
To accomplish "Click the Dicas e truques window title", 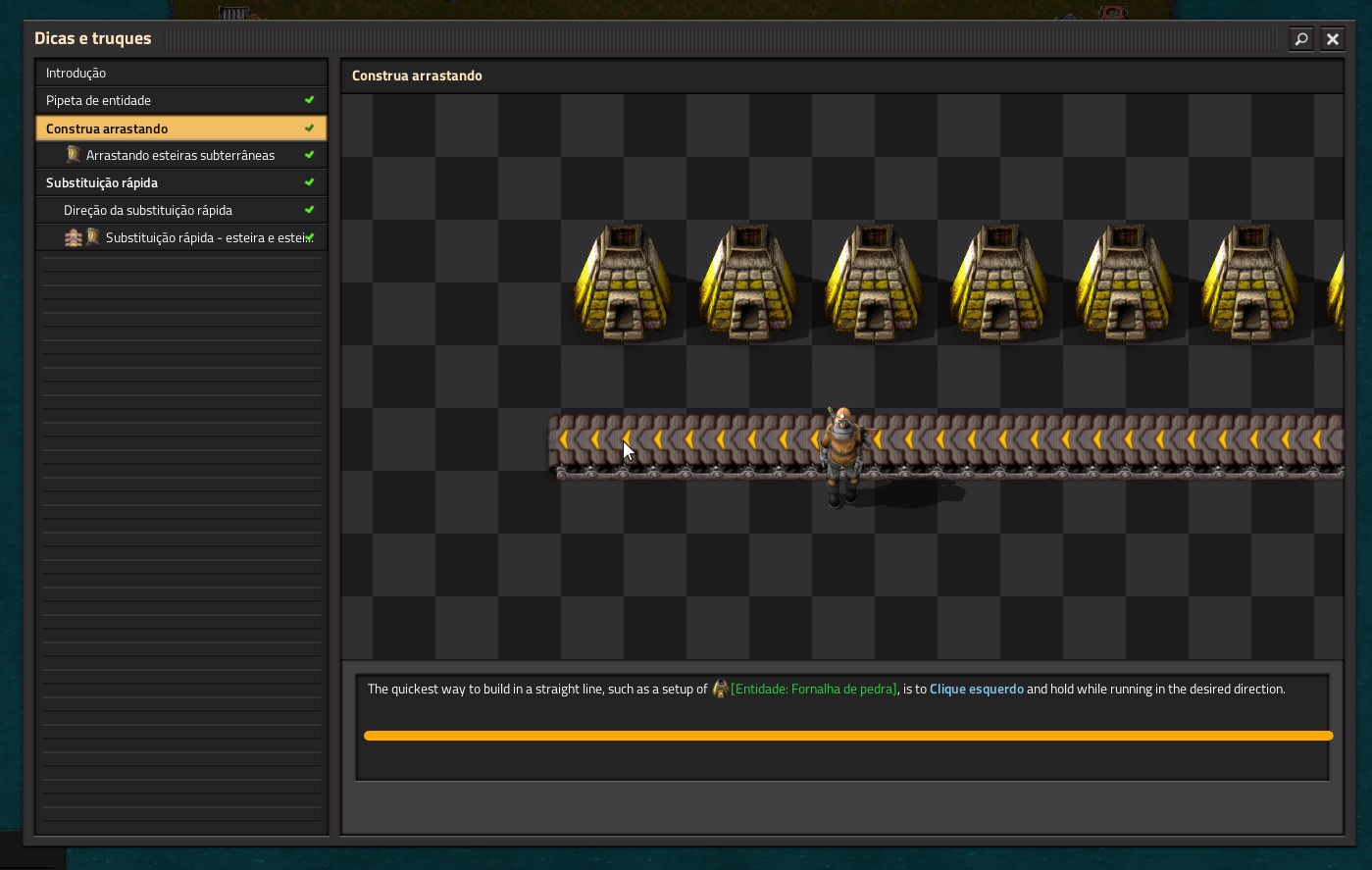I will tap(93, 38).
